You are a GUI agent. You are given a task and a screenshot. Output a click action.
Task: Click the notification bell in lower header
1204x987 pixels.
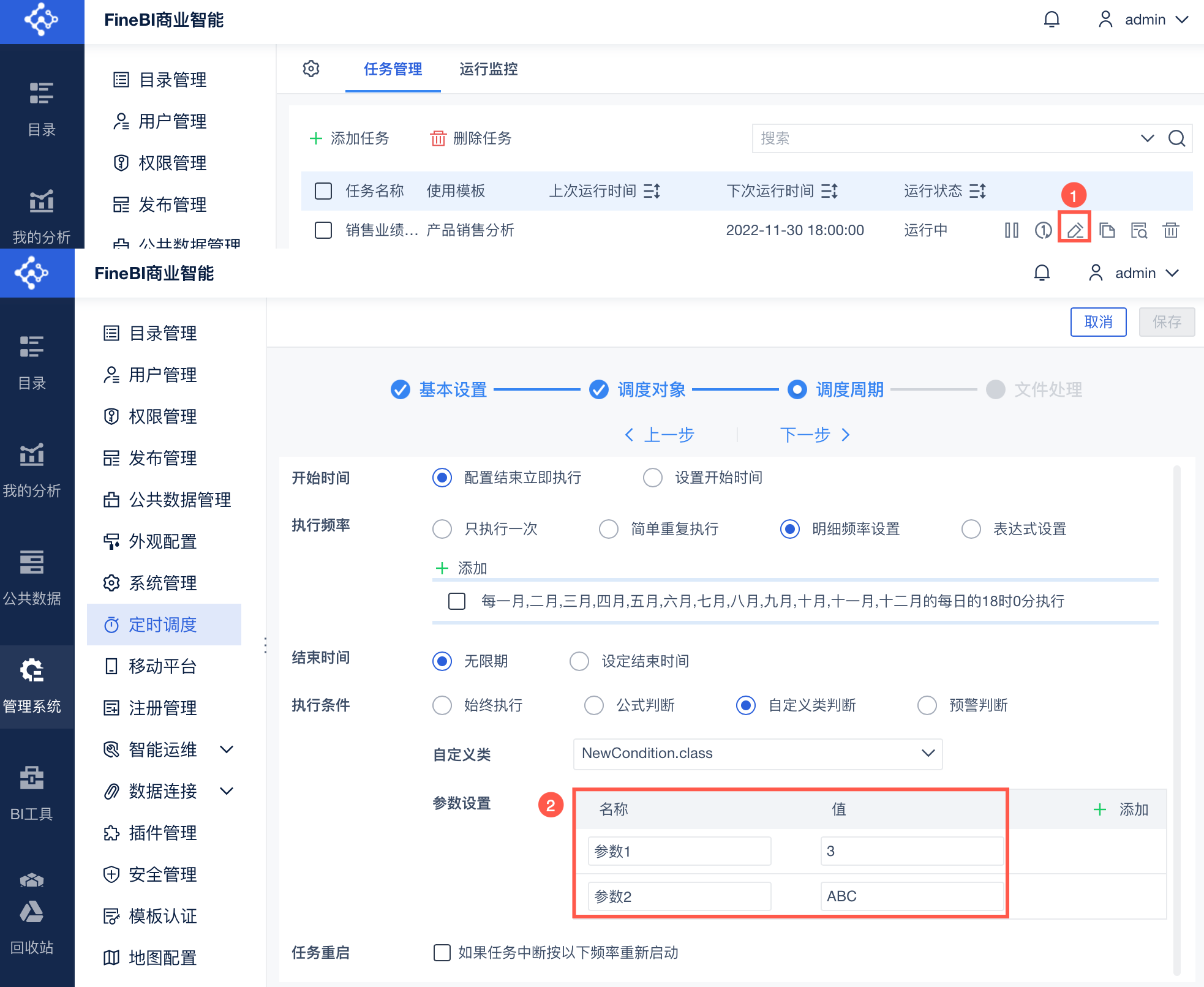[1042, 272]
